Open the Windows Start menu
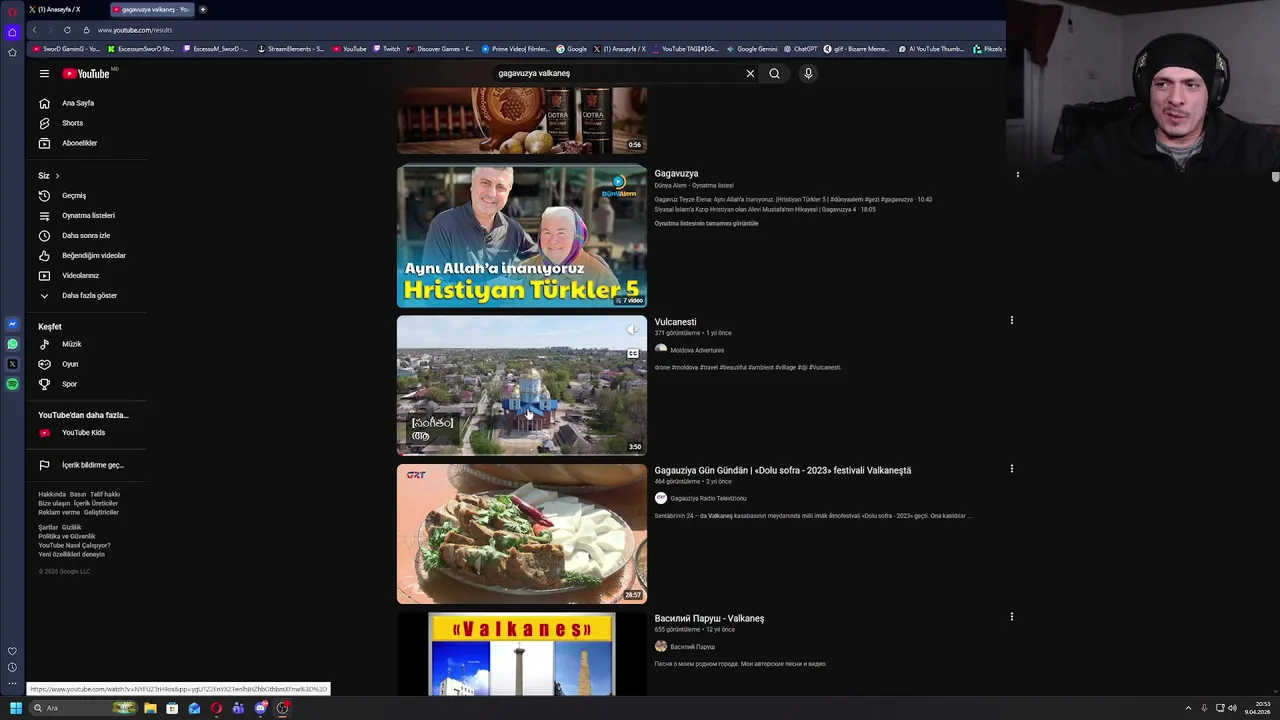The width and height of the screenshot is (1280, 720). (x=15, y=708)
